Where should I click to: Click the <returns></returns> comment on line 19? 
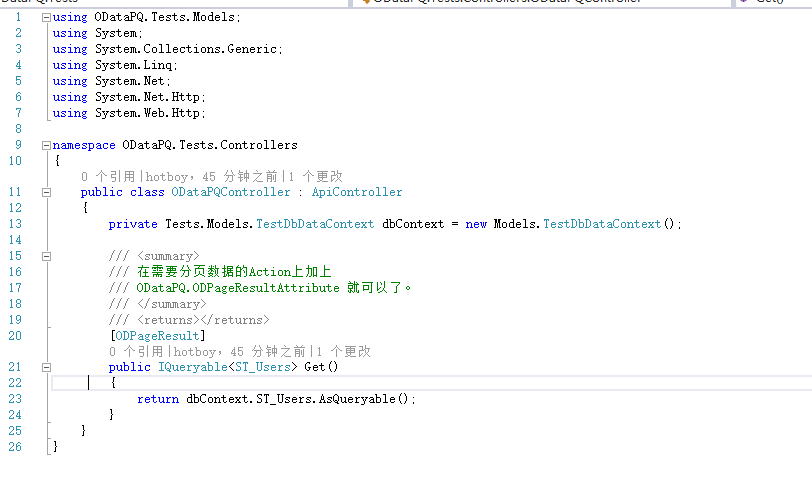click(x=204, y=320)
